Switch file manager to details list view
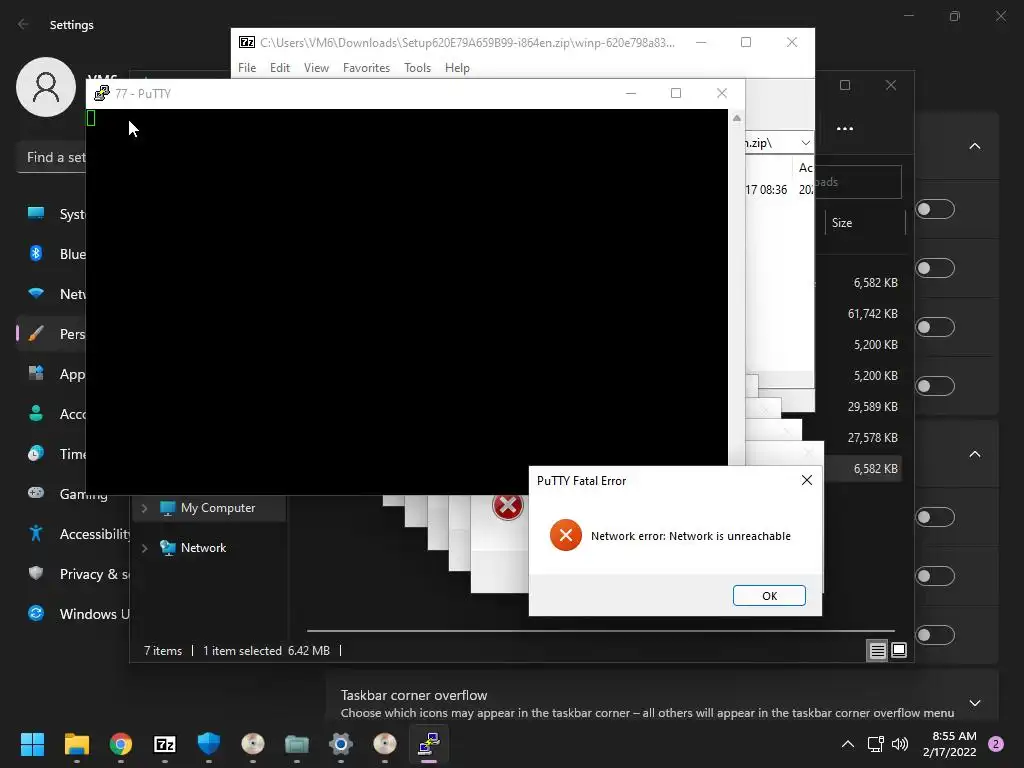This screenshot has width=1024, height=768. (877, 650)
